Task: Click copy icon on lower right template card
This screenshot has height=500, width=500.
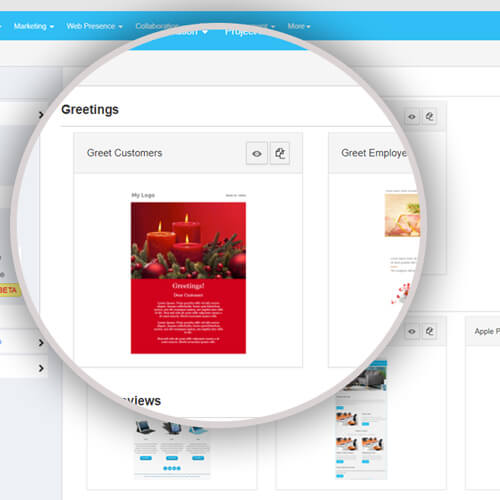Action: 429,331
